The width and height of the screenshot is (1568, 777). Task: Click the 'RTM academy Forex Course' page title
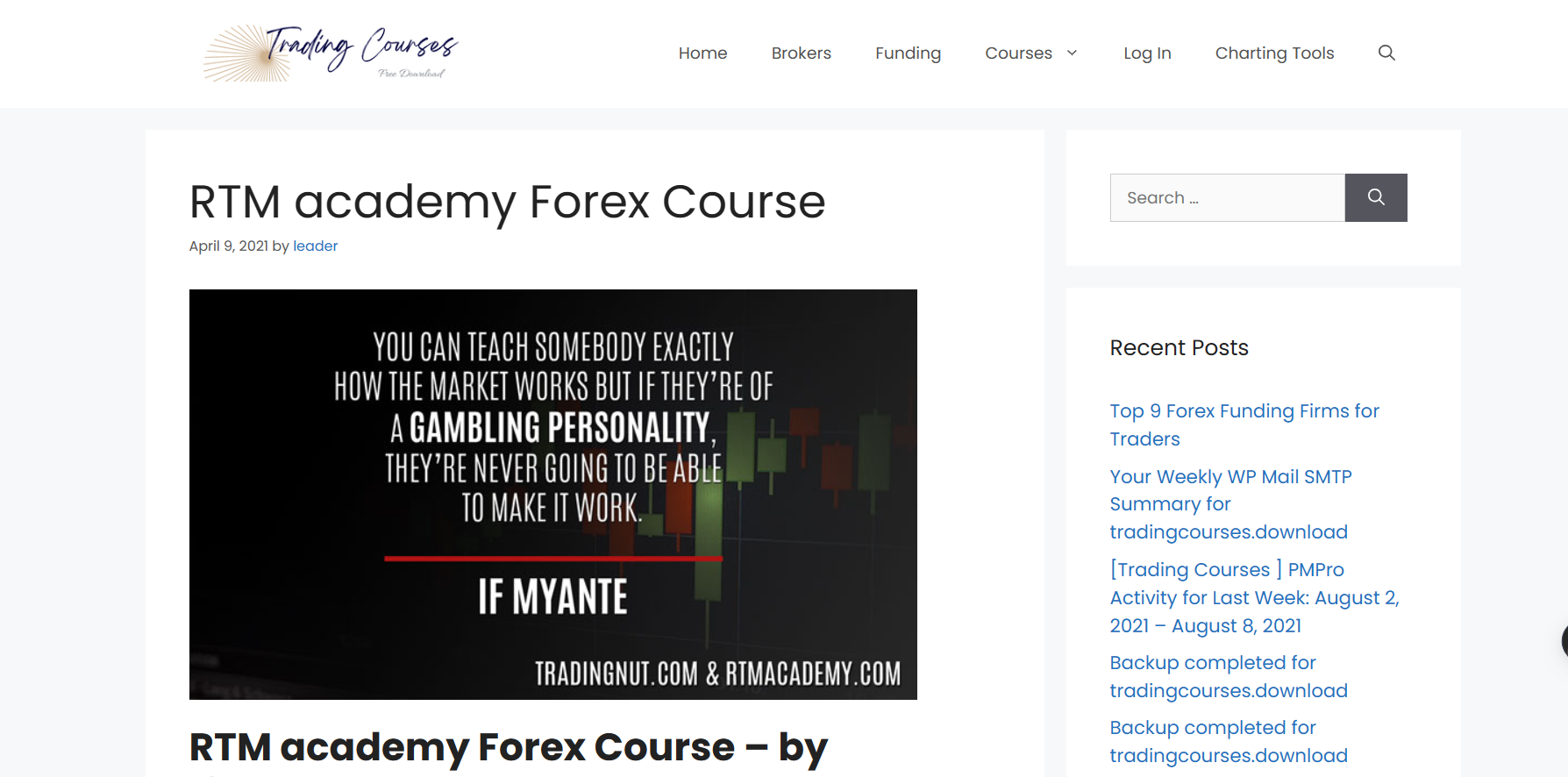point(507,202)
